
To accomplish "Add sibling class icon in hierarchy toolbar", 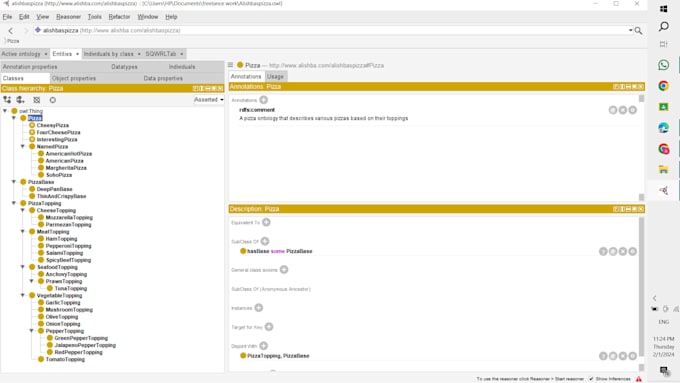I will pyautogui.click(x=20, y=100).
